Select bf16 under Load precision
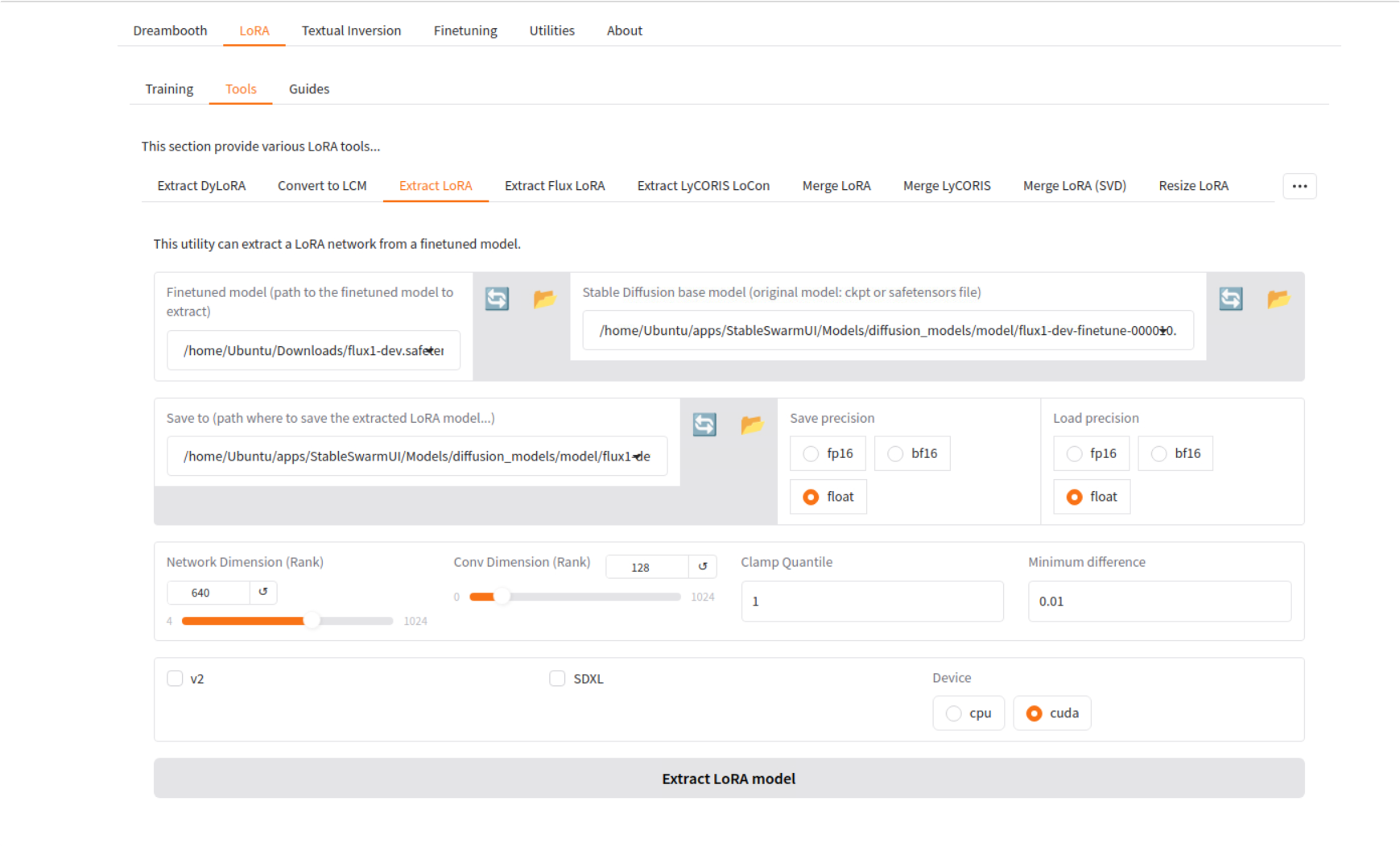Viewport: 1400px width, 847px height. tap(1175, 453)
